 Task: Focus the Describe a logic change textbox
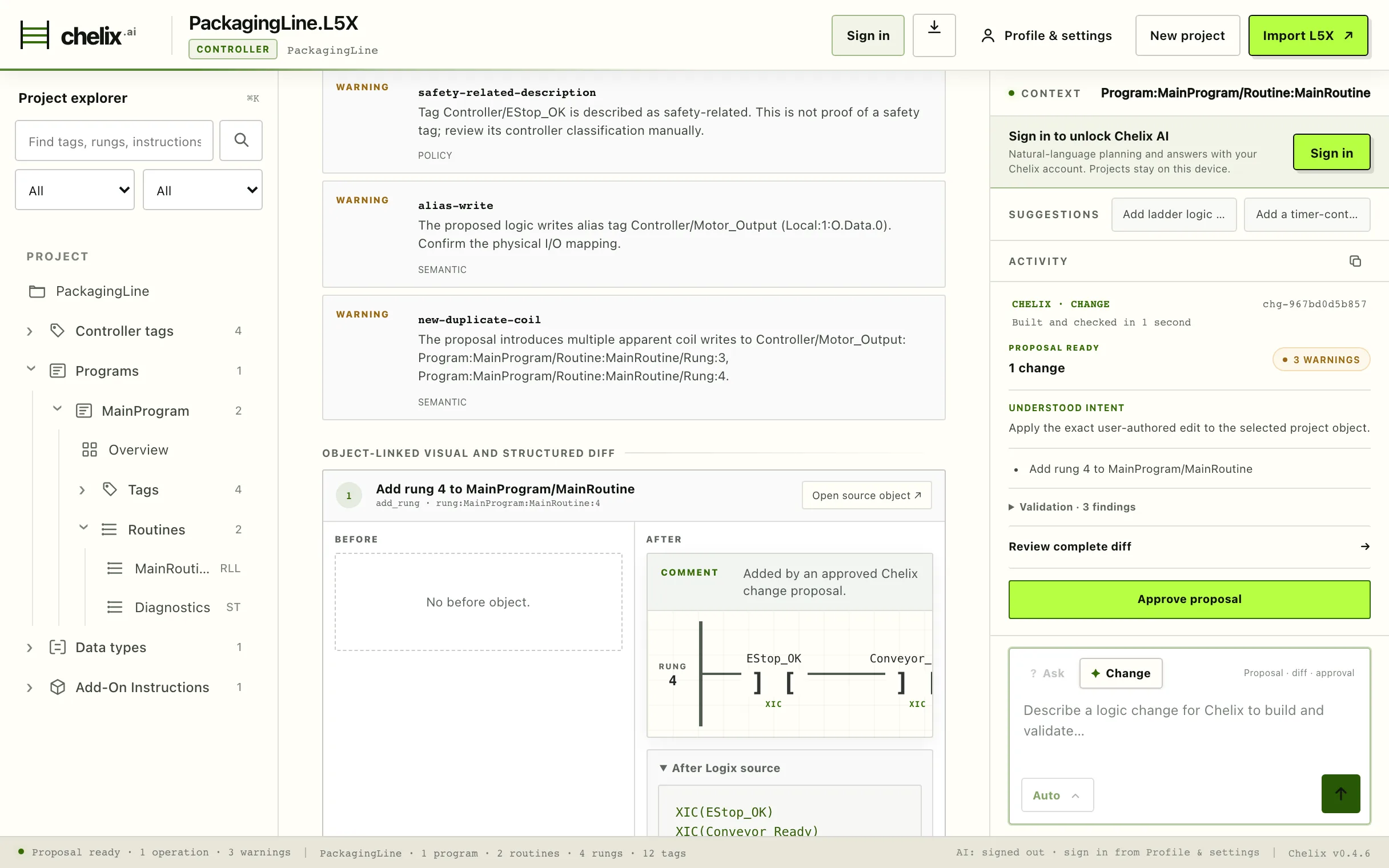[1189, 721]
